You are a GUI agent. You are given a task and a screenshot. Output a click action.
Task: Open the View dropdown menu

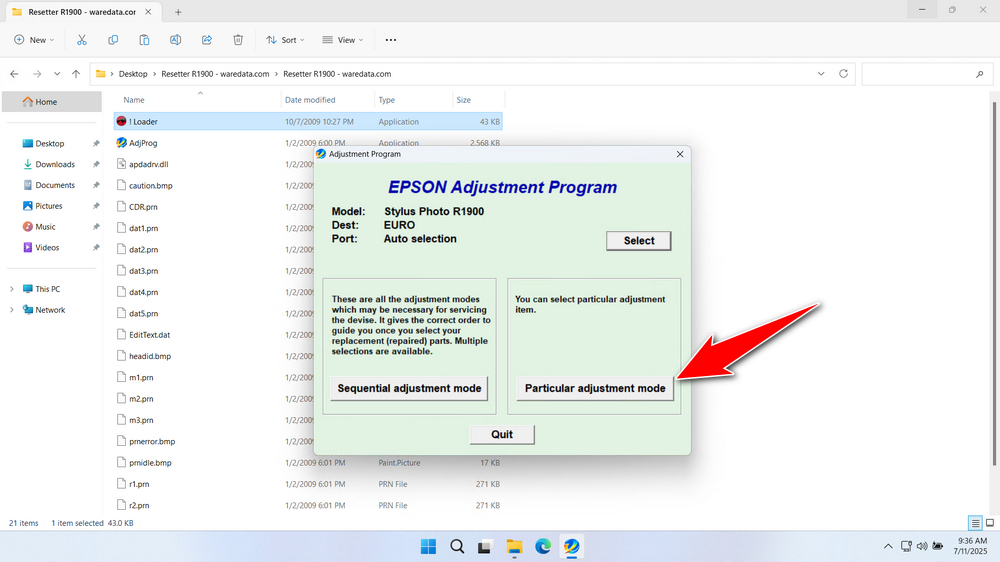(343, 40)
